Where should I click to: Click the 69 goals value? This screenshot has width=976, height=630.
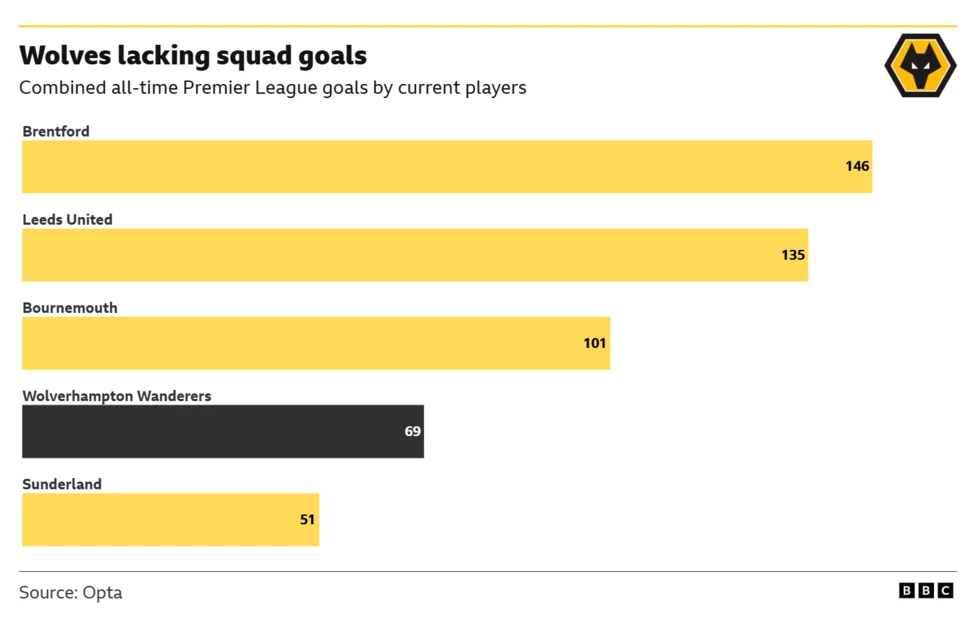pyautogui.click(x=412, y=432)
